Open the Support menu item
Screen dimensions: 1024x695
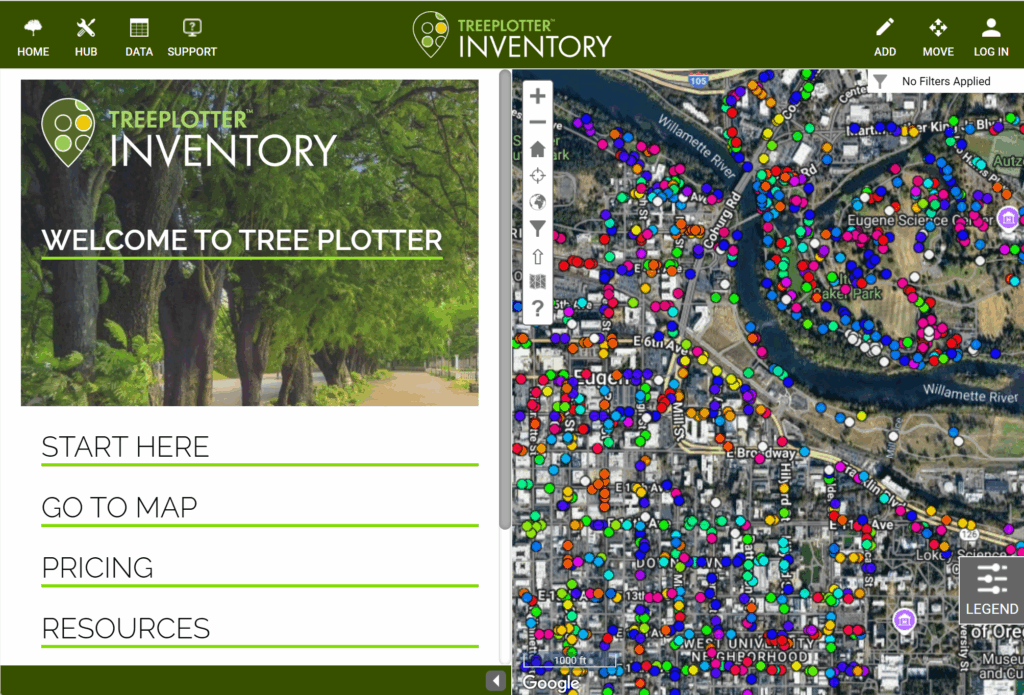(x=192, y=36)
